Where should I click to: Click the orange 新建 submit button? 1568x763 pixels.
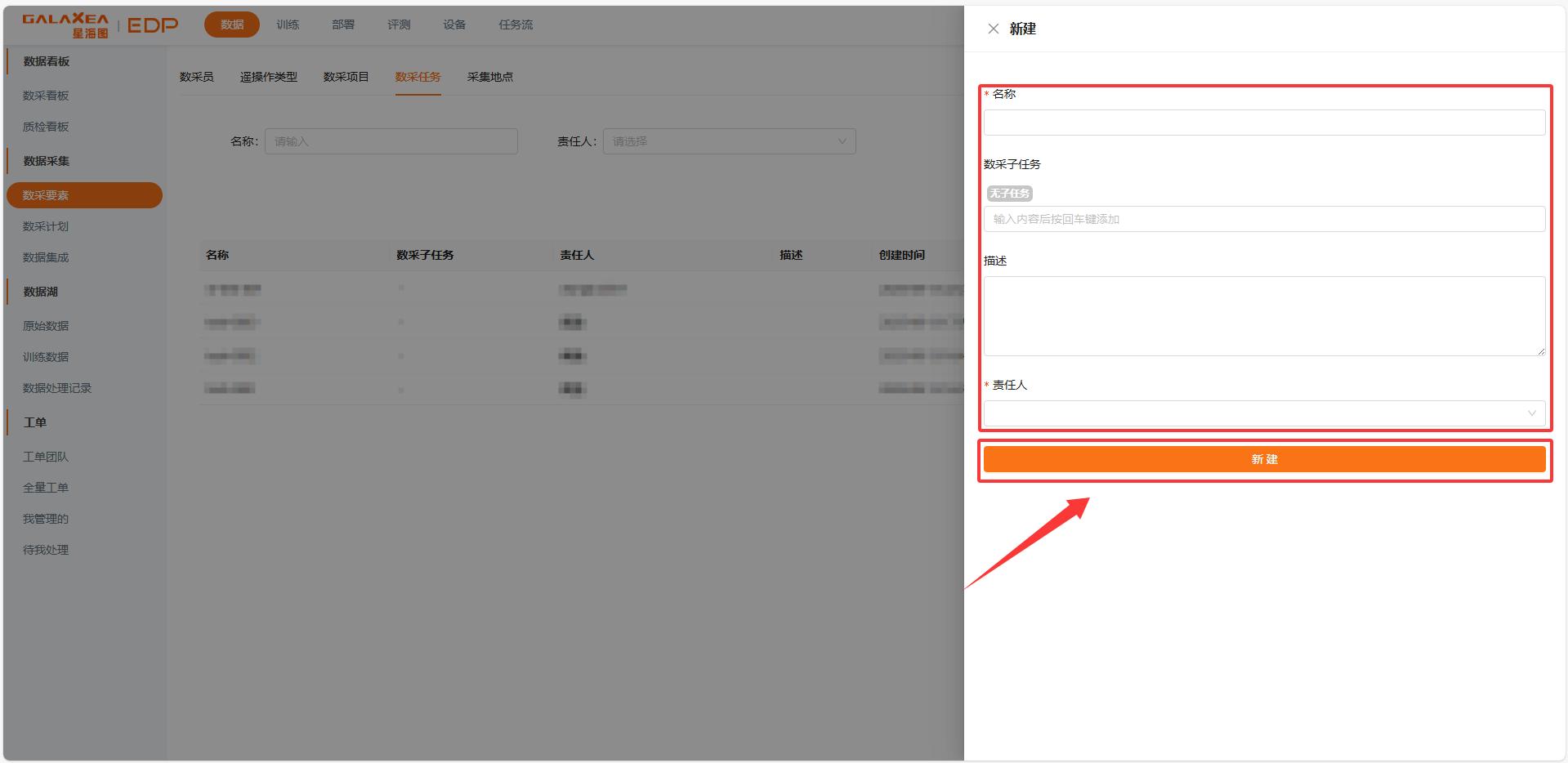(x=1263, y=459)
